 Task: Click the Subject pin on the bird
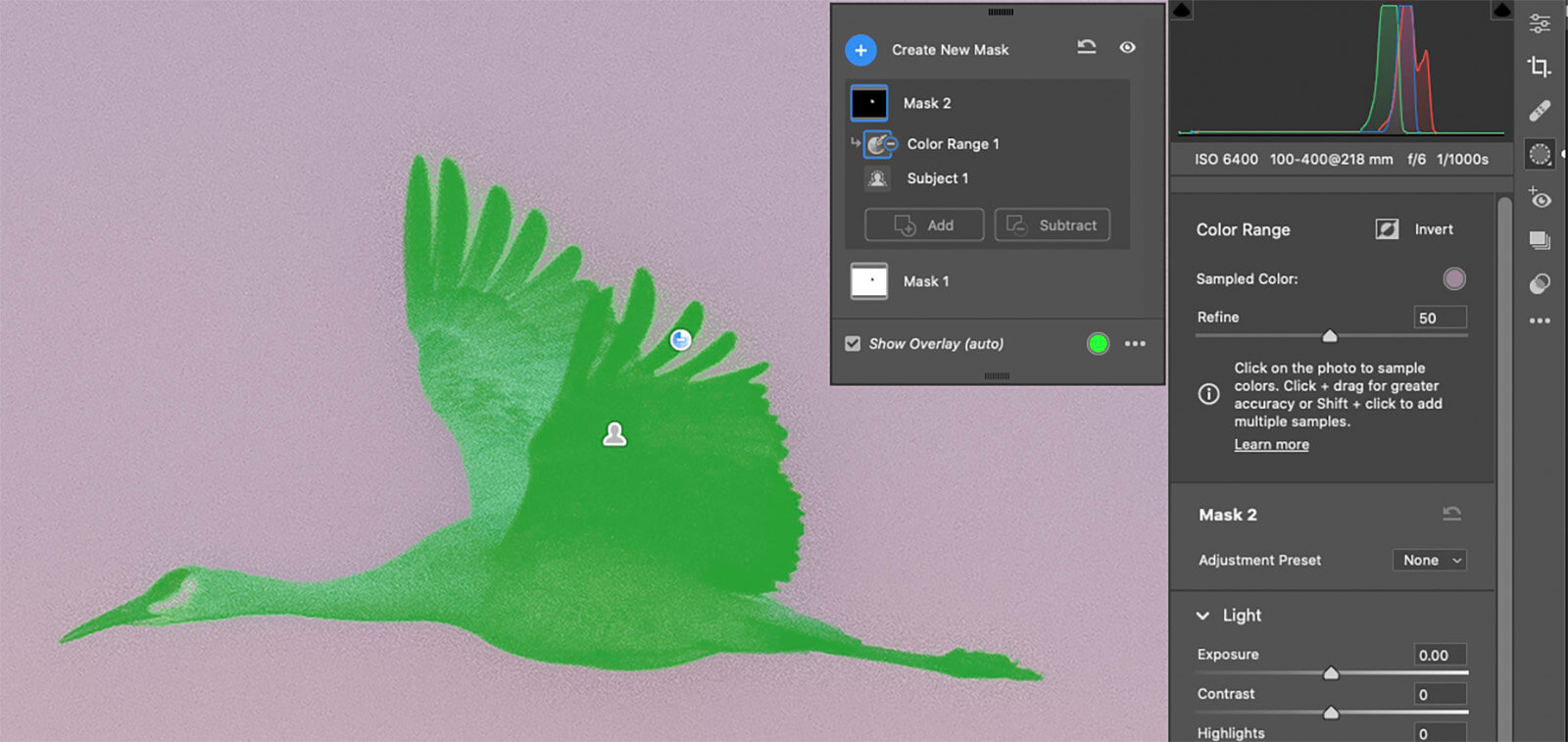pyautogui.click(x=614, y=434)
